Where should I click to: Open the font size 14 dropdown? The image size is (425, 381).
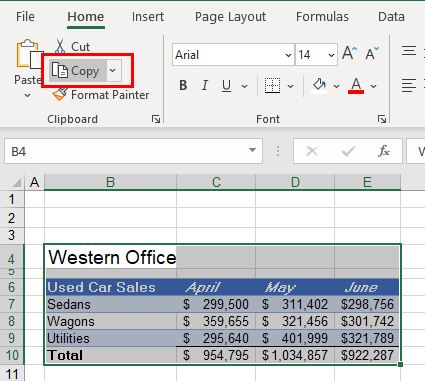[331, 55]
